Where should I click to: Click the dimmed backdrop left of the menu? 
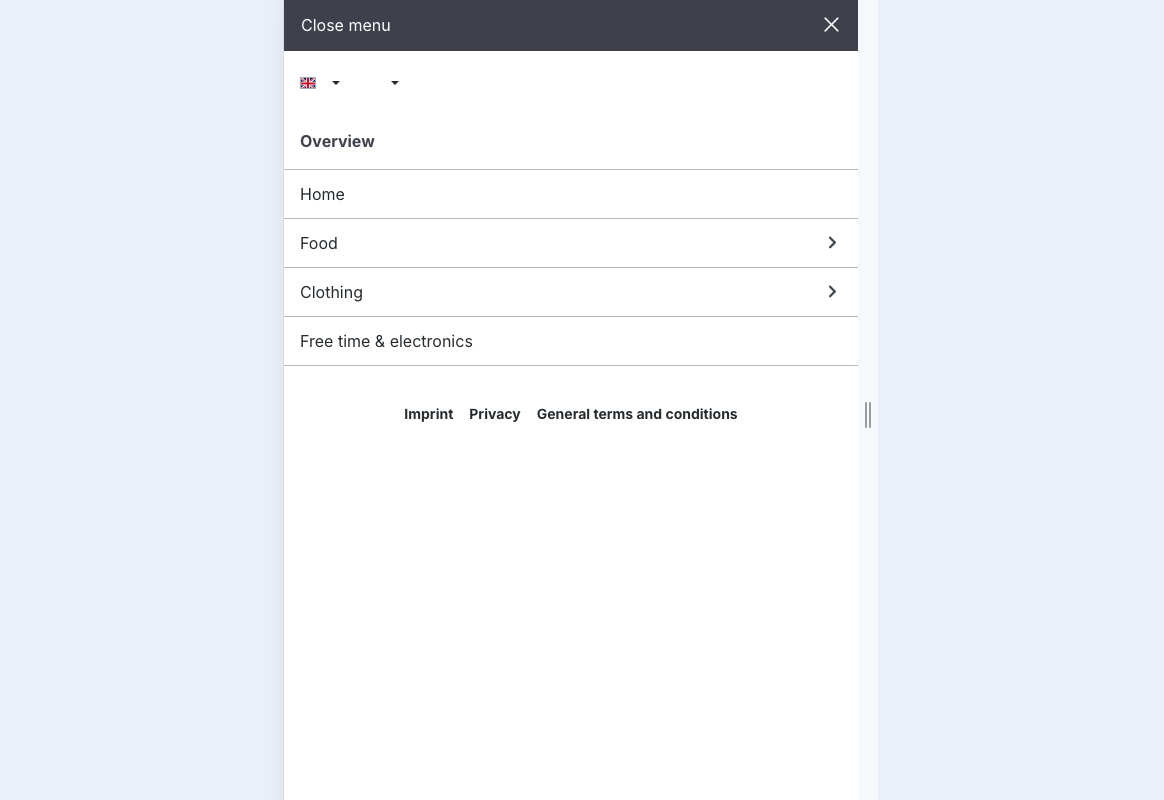point(140,400)
